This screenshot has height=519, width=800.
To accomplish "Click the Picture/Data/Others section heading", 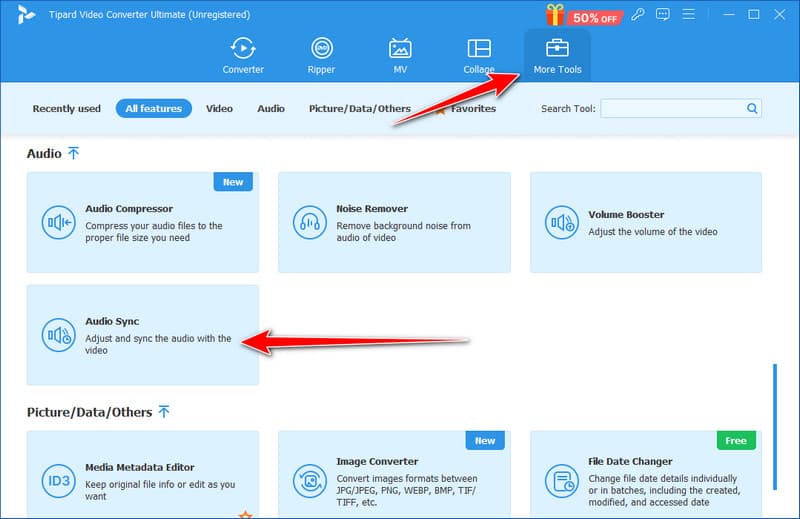I will pyautogui.click(x=89, y=412).
